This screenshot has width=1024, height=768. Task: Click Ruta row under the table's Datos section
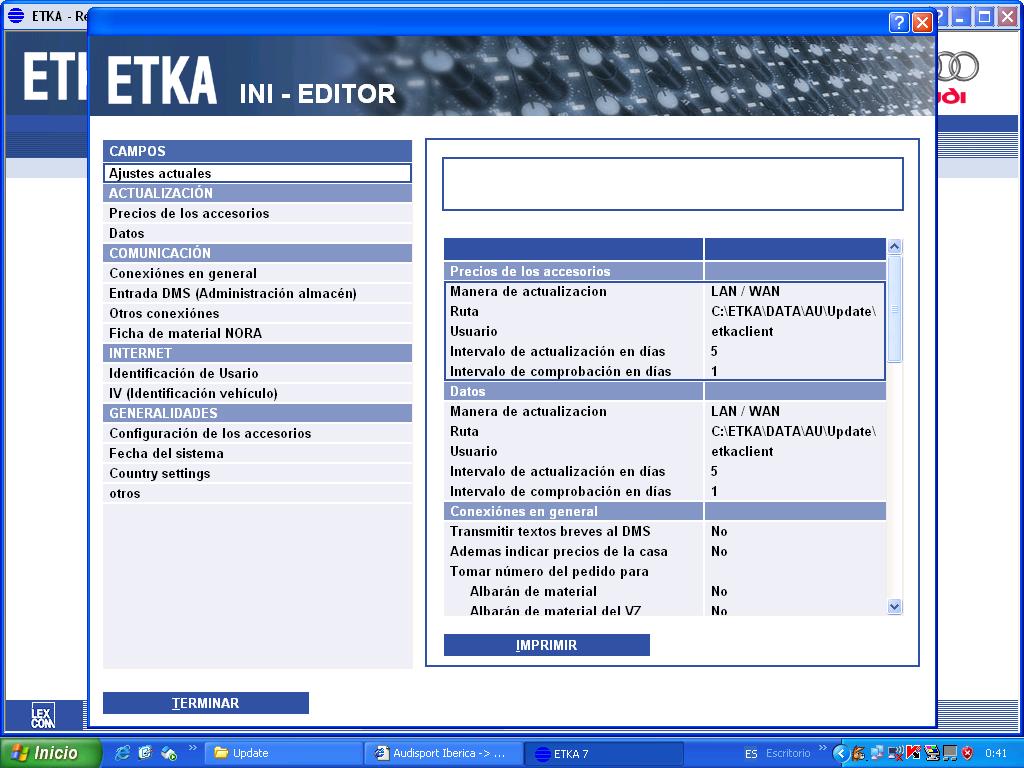coord(665,432)
